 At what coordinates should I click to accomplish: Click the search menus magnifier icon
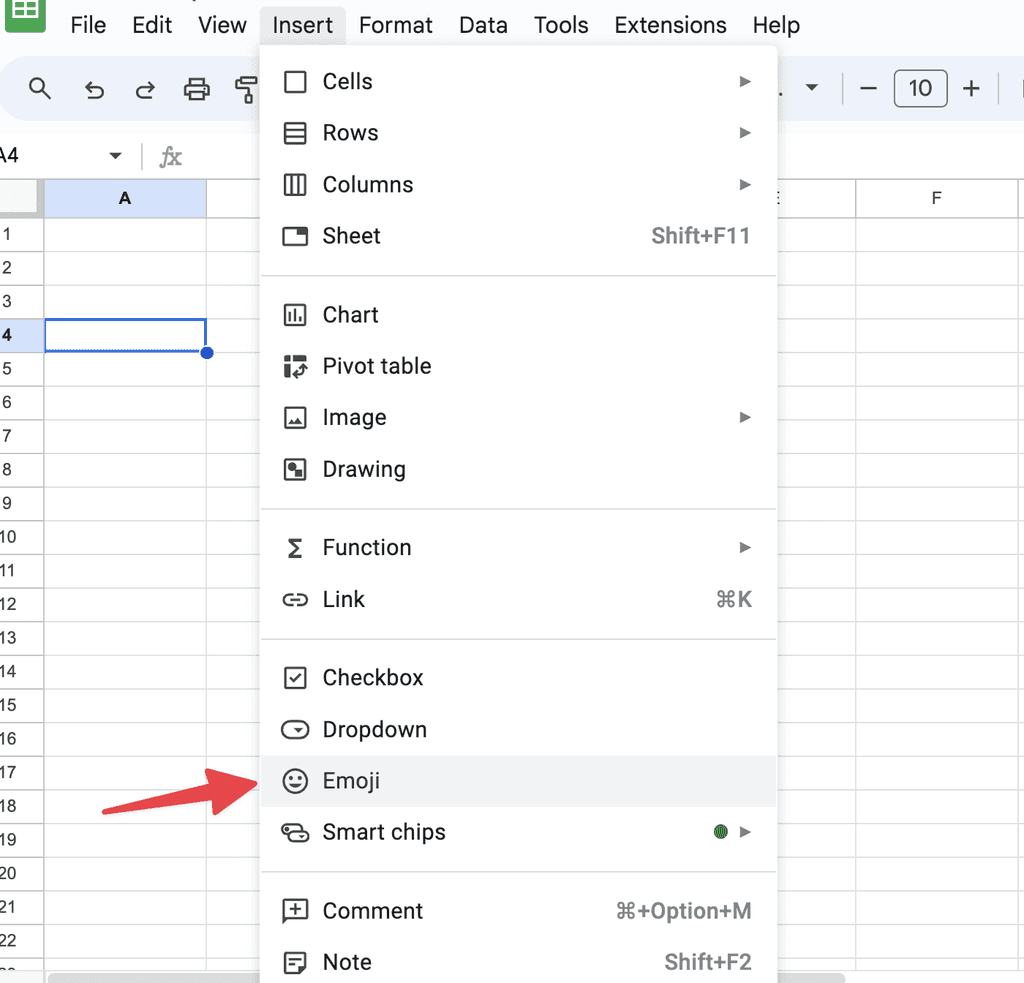point(40,88)
